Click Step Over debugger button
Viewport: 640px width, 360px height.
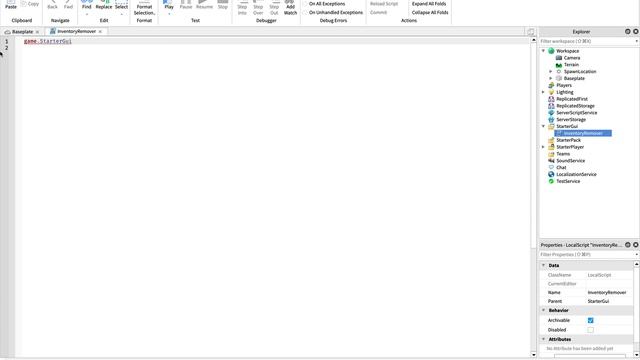click(x=258, y=8)
